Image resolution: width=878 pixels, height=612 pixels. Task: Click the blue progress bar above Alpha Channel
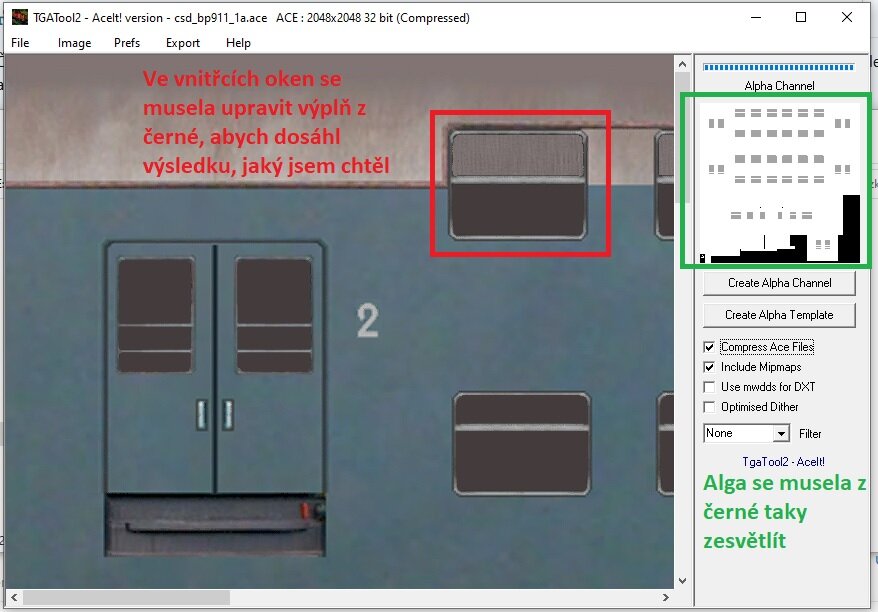pos(779,67)
